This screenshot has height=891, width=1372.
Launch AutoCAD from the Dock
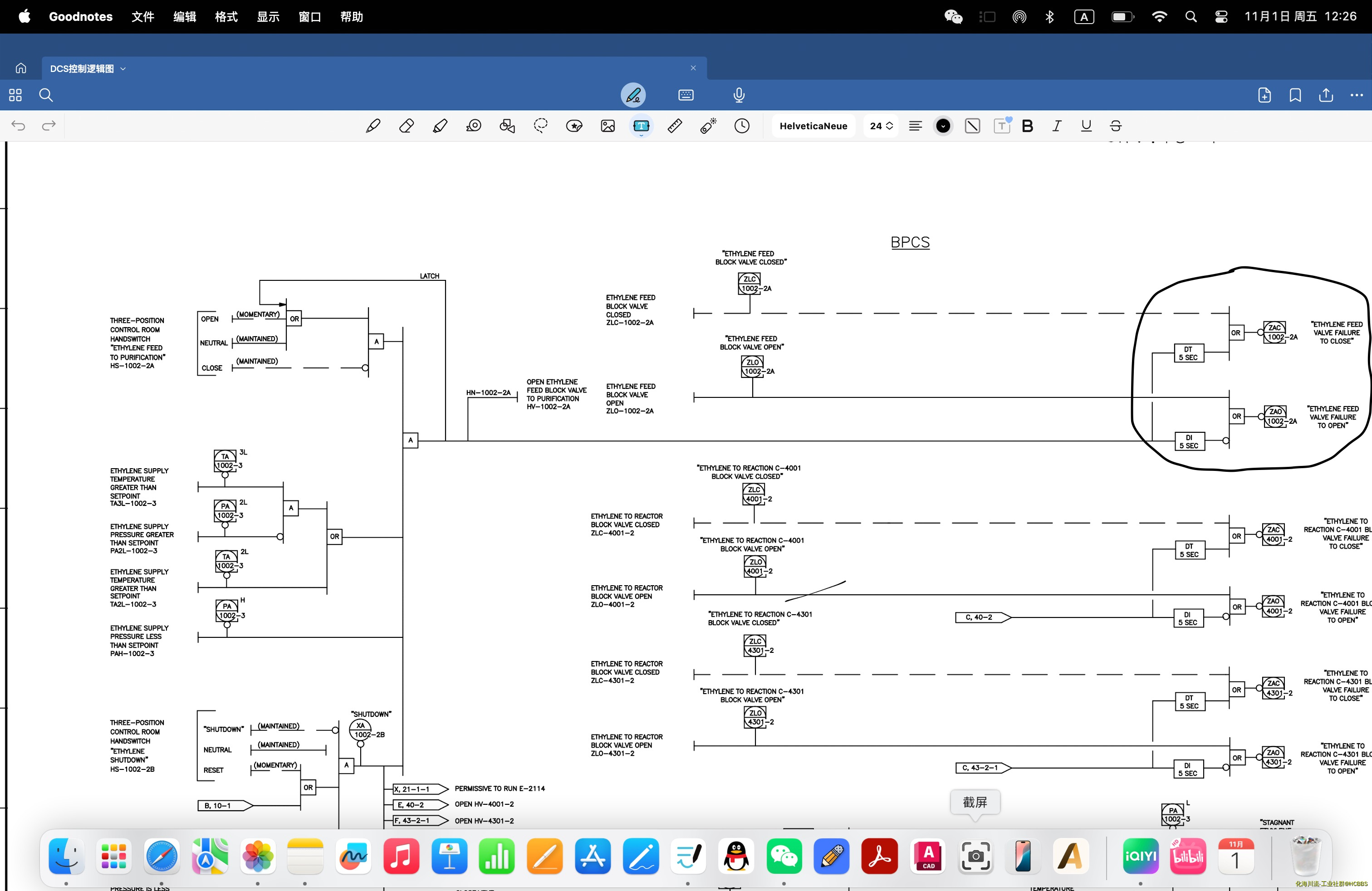pyautogui.click(x=927, y=856)
